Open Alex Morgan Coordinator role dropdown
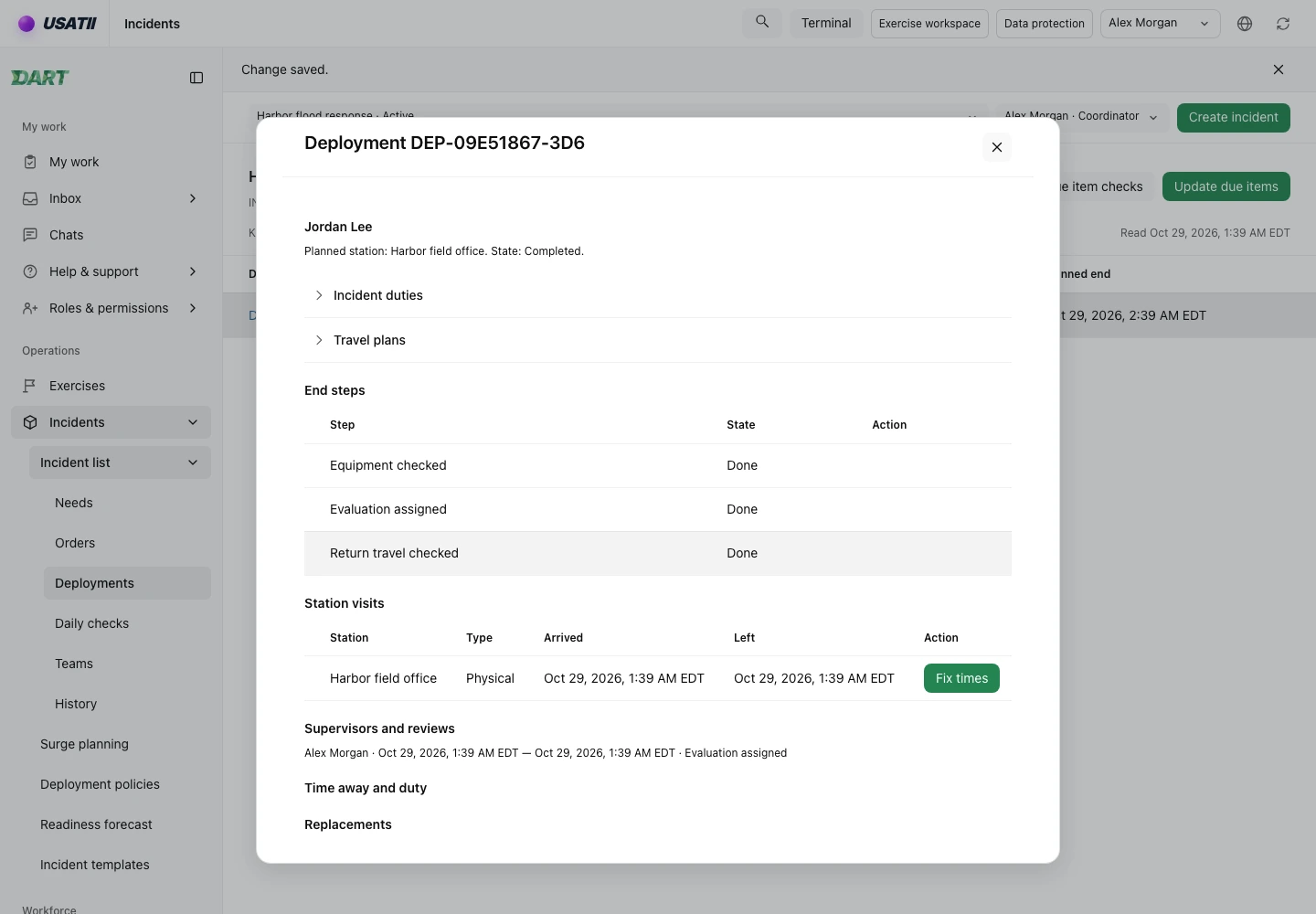1316x914 pixels. [1081, 117]
